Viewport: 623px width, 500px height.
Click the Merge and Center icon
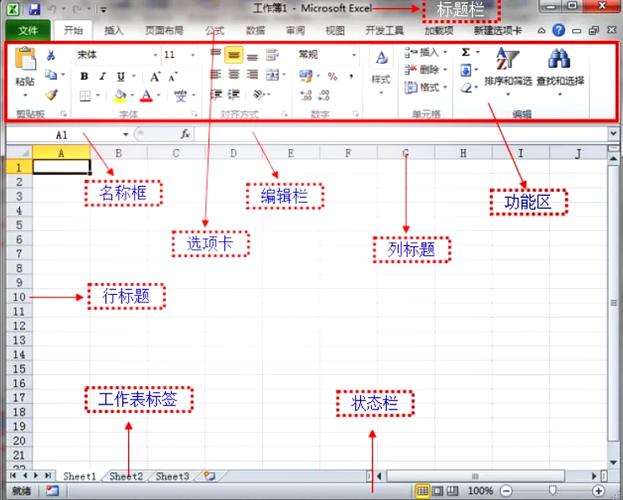click(272, 74)
